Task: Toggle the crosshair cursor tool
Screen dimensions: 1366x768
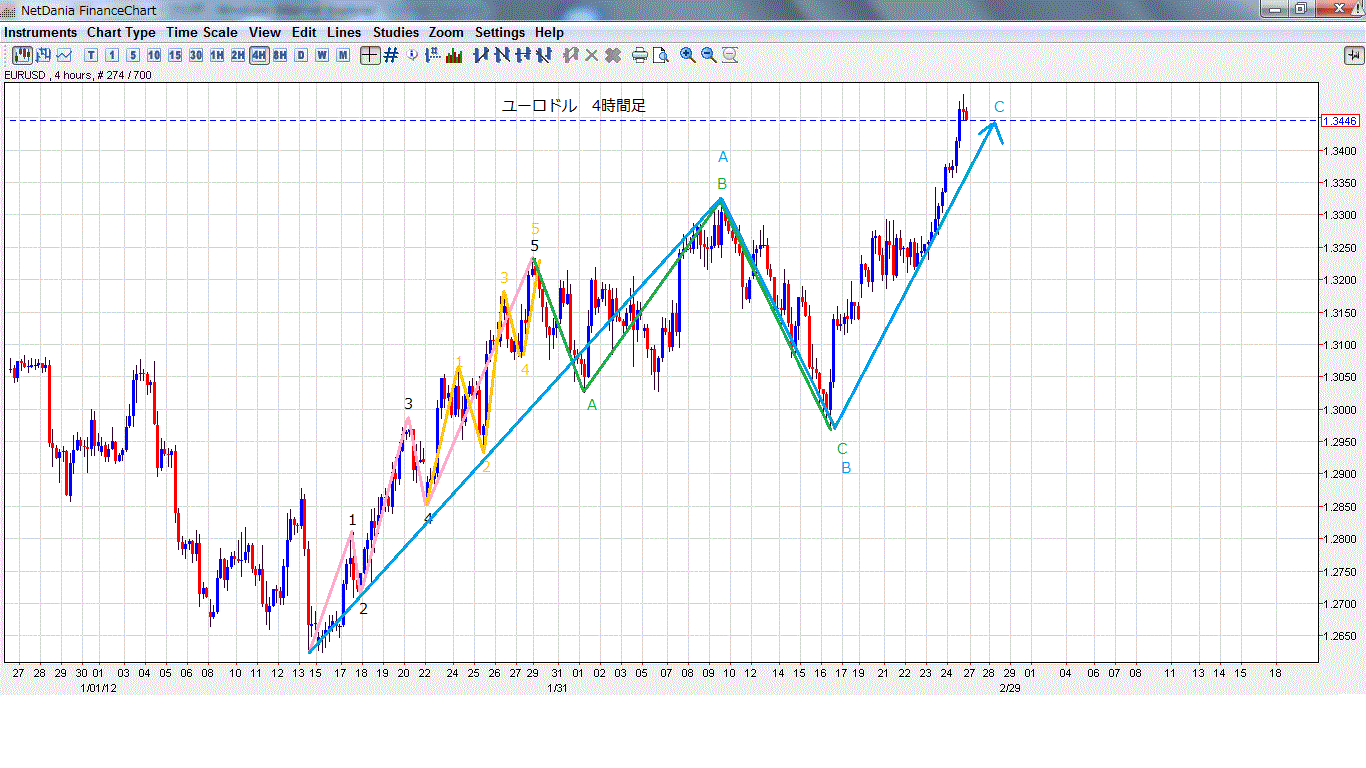Action: click(370, 55)
